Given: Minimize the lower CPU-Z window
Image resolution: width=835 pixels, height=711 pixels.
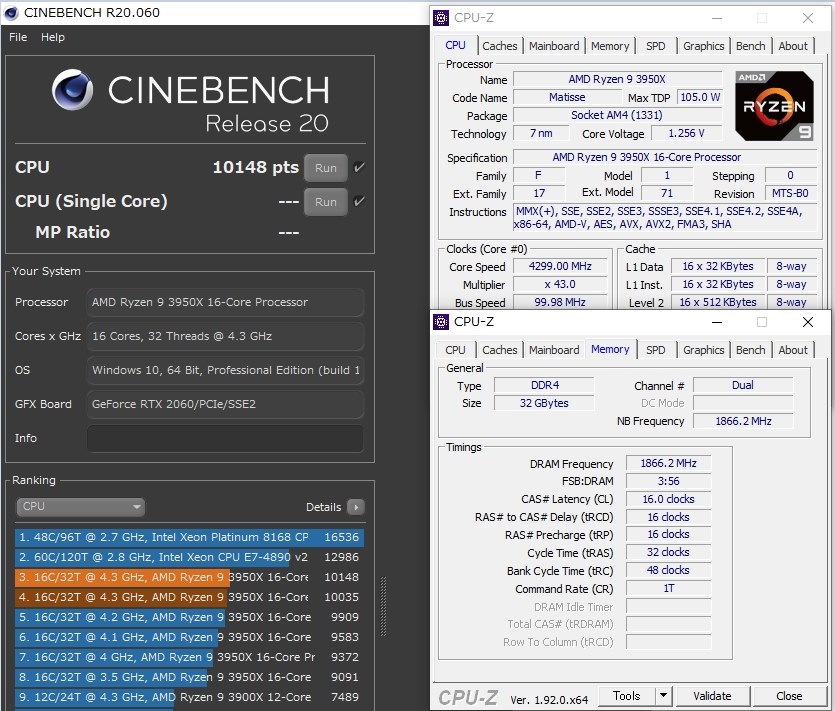Looking at the screenshot, I should (717, 322).
